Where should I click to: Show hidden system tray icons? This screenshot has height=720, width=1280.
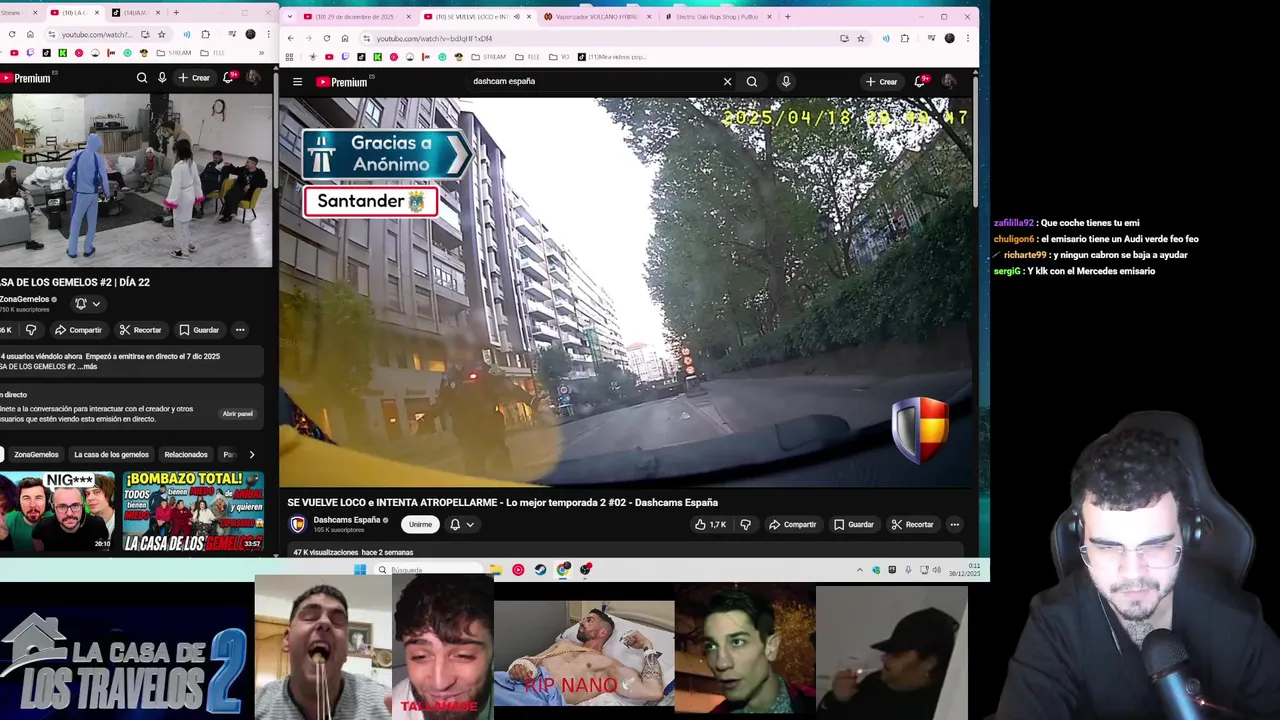pyautogui.click(x=859, y=570)
